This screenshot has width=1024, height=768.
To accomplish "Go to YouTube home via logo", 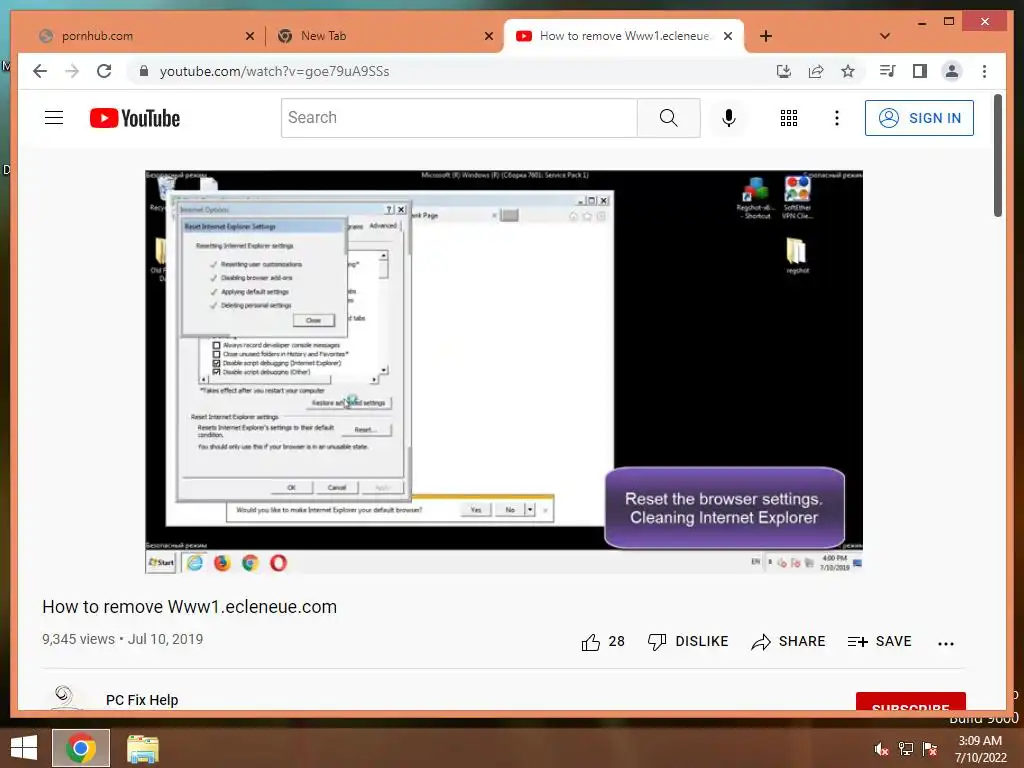I will pyautogui.click(x=135, y=118).
